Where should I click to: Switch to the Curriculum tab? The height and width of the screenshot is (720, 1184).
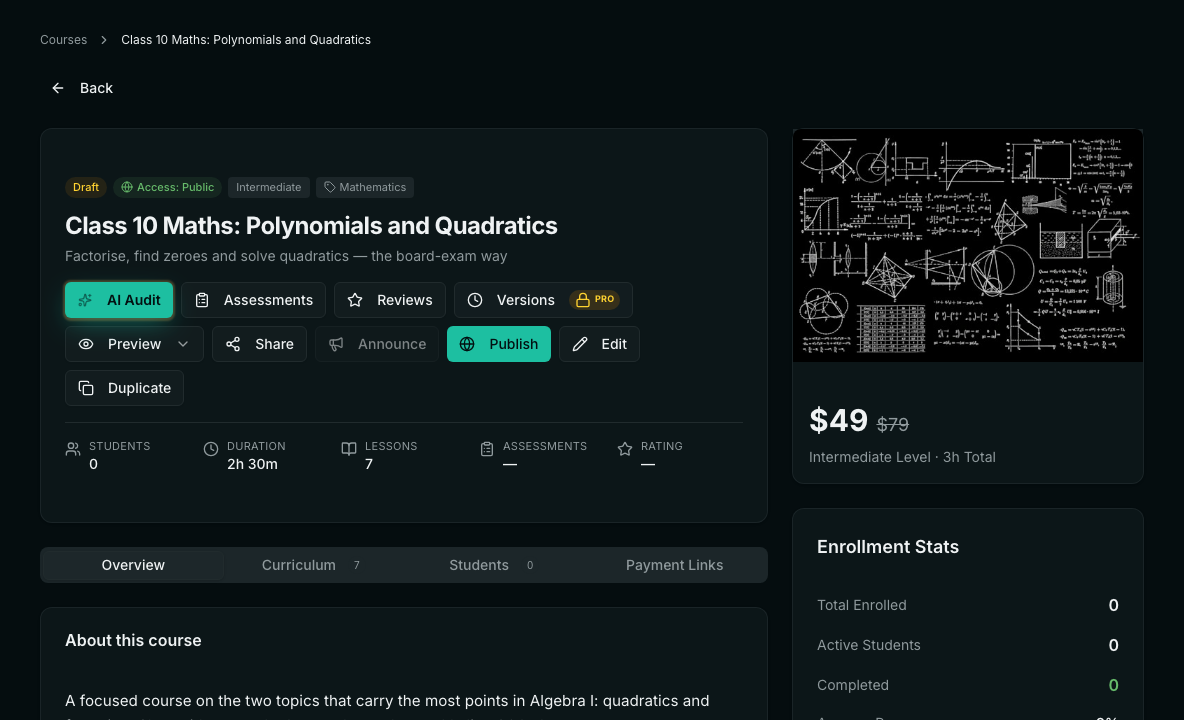(x=310, y=565)
